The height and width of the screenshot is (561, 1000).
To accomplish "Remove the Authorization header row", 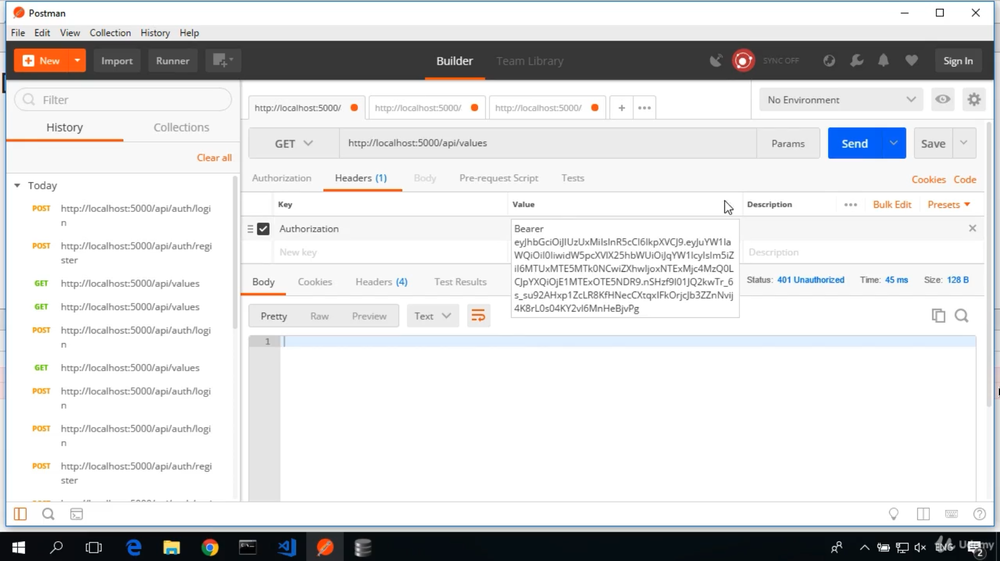I will pyautogui.click(x=972, y=228).
